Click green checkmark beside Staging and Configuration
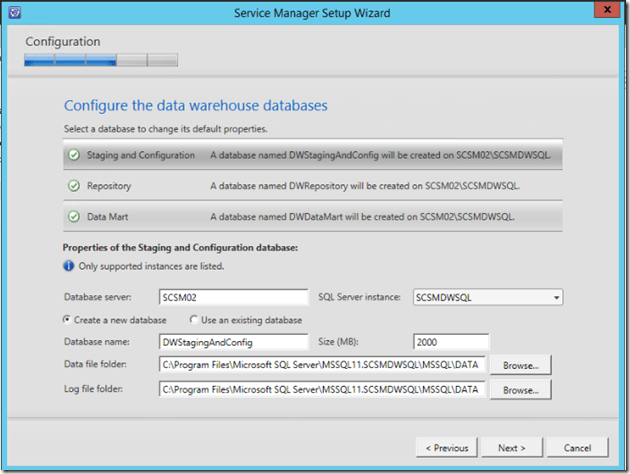630x474 pixels. coord(74,155)
